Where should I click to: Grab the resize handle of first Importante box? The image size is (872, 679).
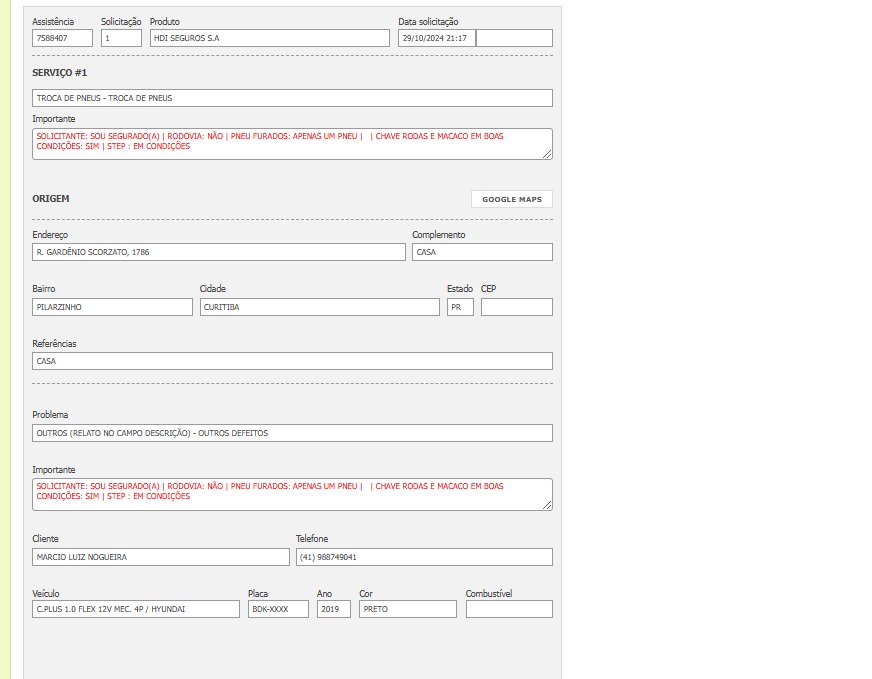tap(547, 155)
